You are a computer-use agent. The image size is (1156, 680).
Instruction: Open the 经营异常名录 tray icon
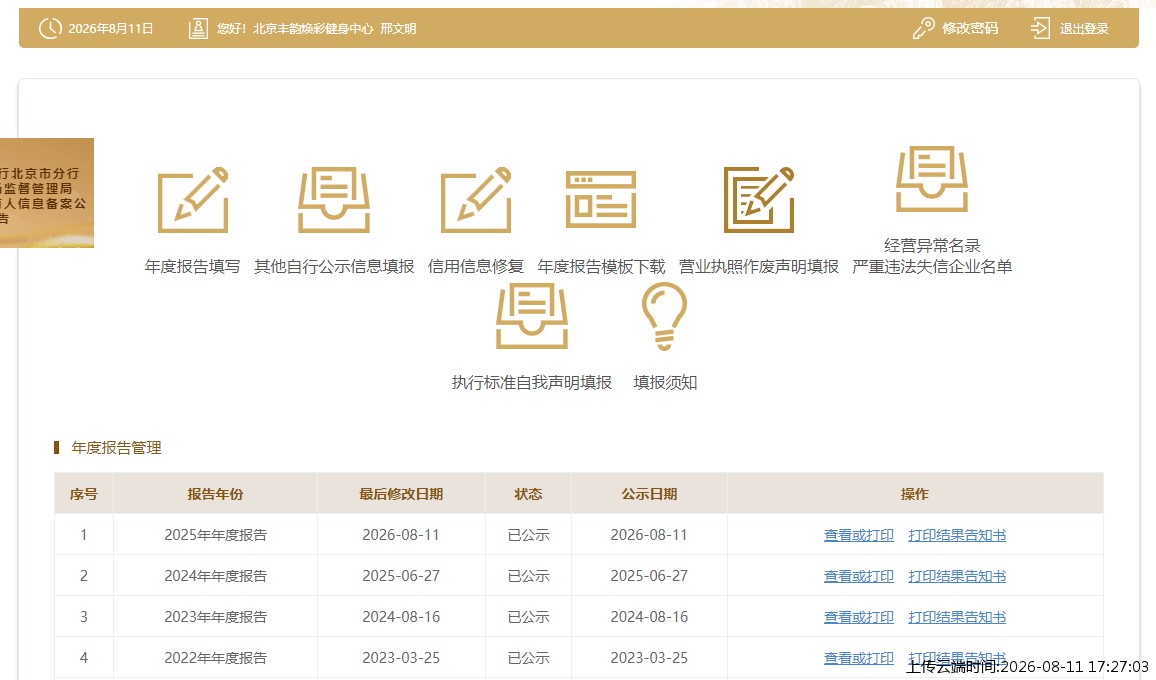tap(932, 179)
